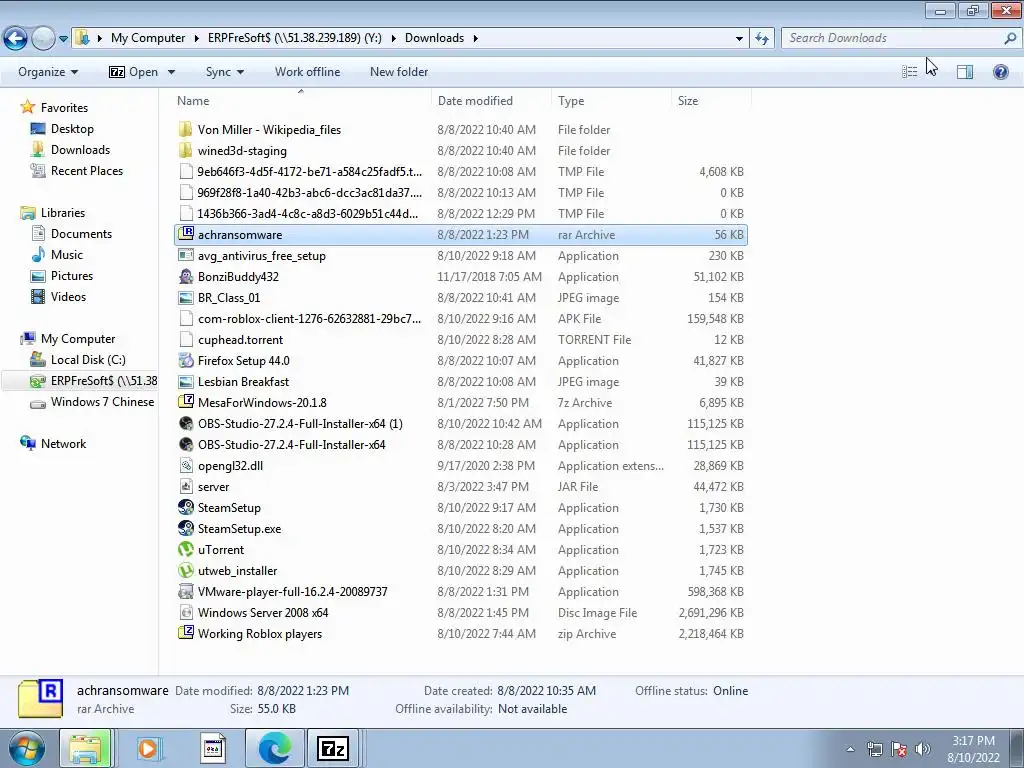This screenshot has height=768, width=1024.
Task: Show hidden system tray icons
Action: tap(850, 749)
